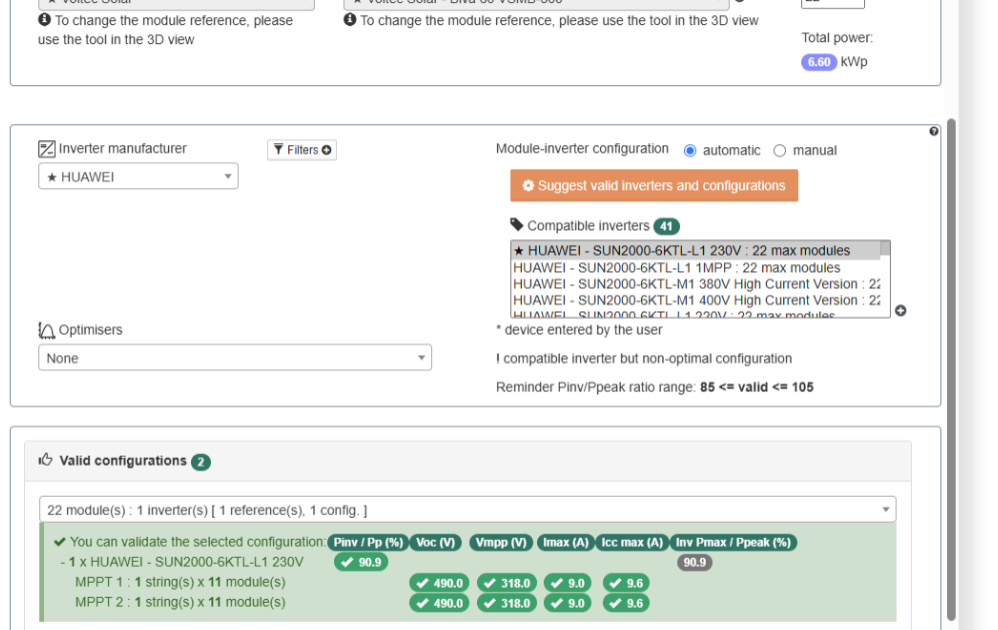Open the Filters button
The image size is (998, 630).
(x=302, y=150)
